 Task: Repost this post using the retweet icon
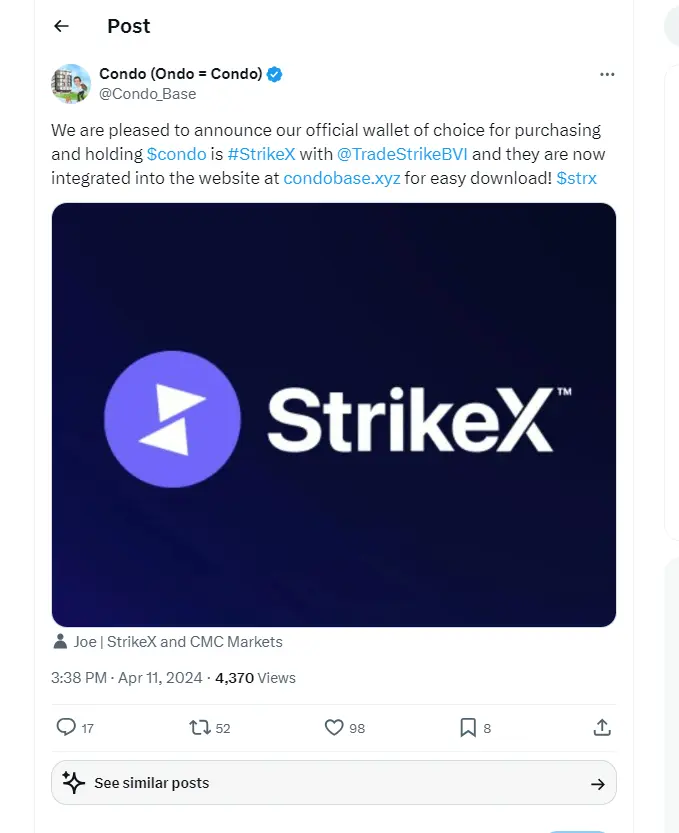tap(200, 728)
